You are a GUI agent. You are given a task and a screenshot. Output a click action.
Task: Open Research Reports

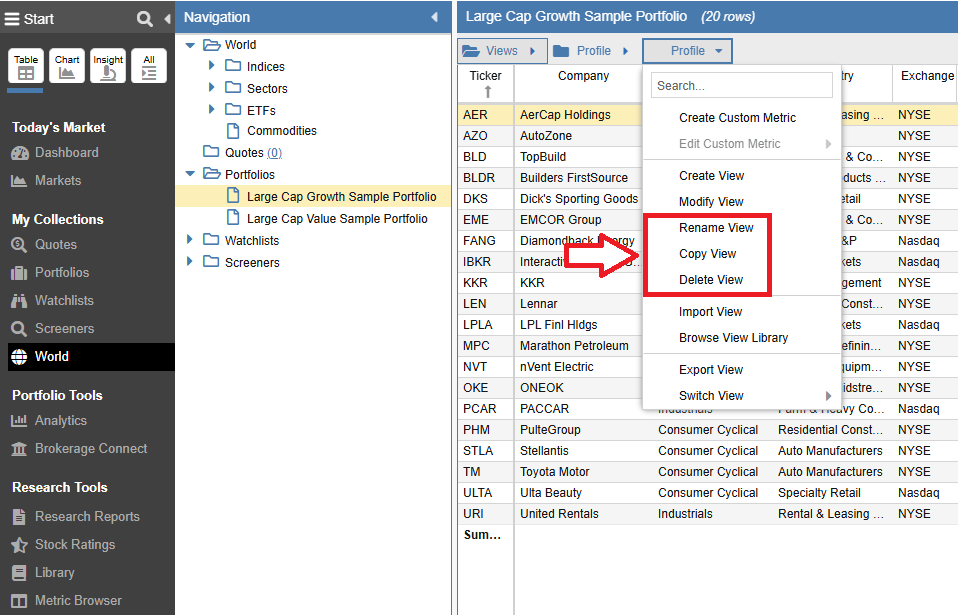tap(75, 517)
